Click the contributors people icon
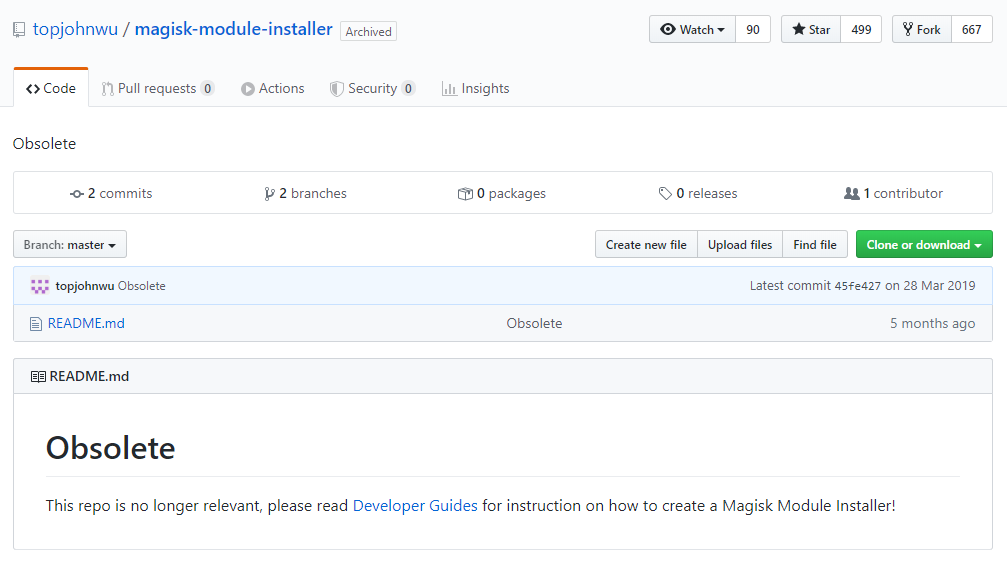Image resolution: width=1007 pixels, height=566 pixels. (x=852, y=193)
